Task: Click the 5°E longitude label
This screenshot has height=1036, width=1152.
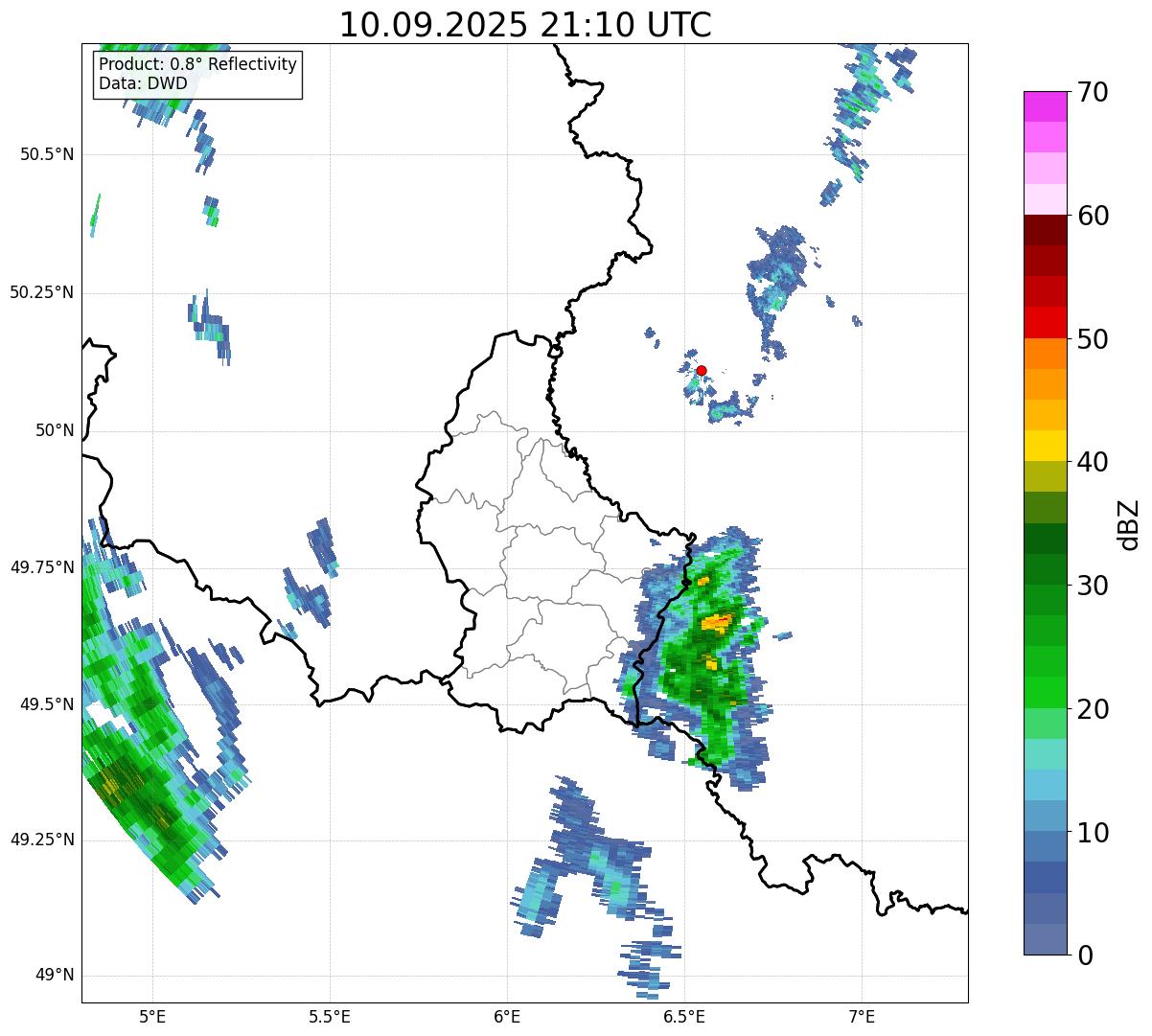Action: (x=152, y=1016)
